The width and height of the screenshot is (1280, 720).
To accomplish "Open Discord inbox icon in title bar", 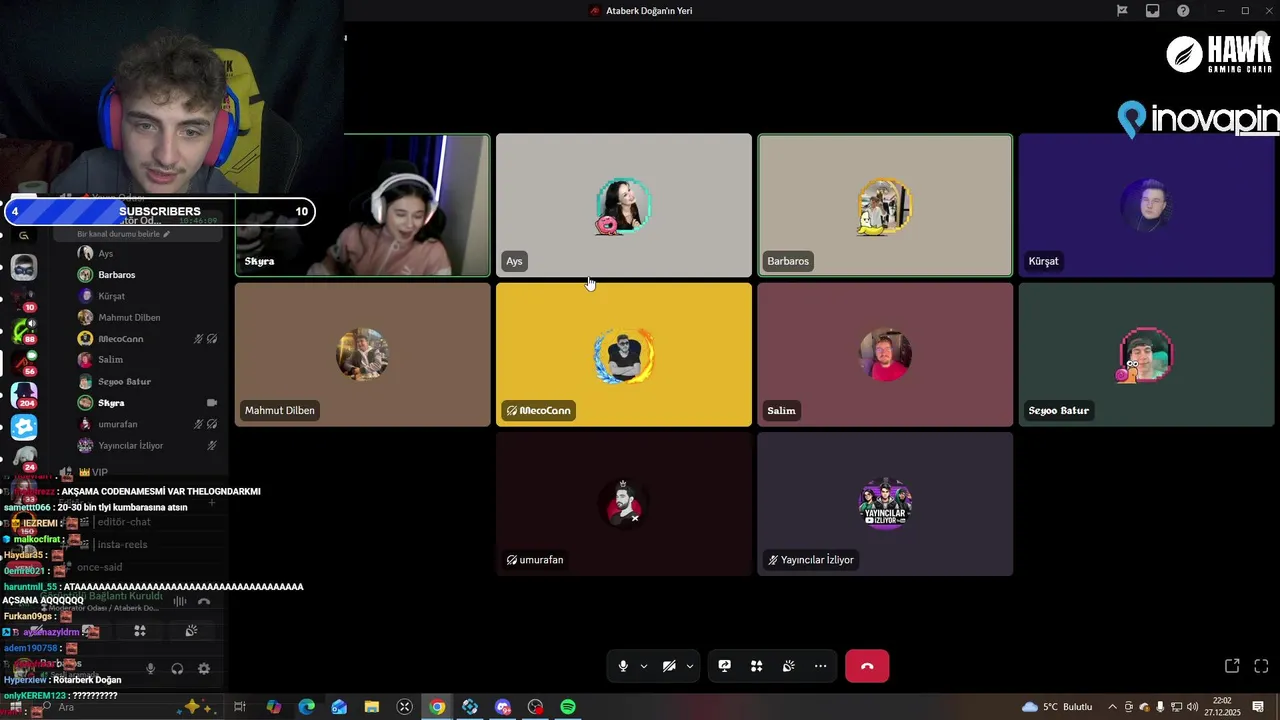I will (x=1153, y=11).
